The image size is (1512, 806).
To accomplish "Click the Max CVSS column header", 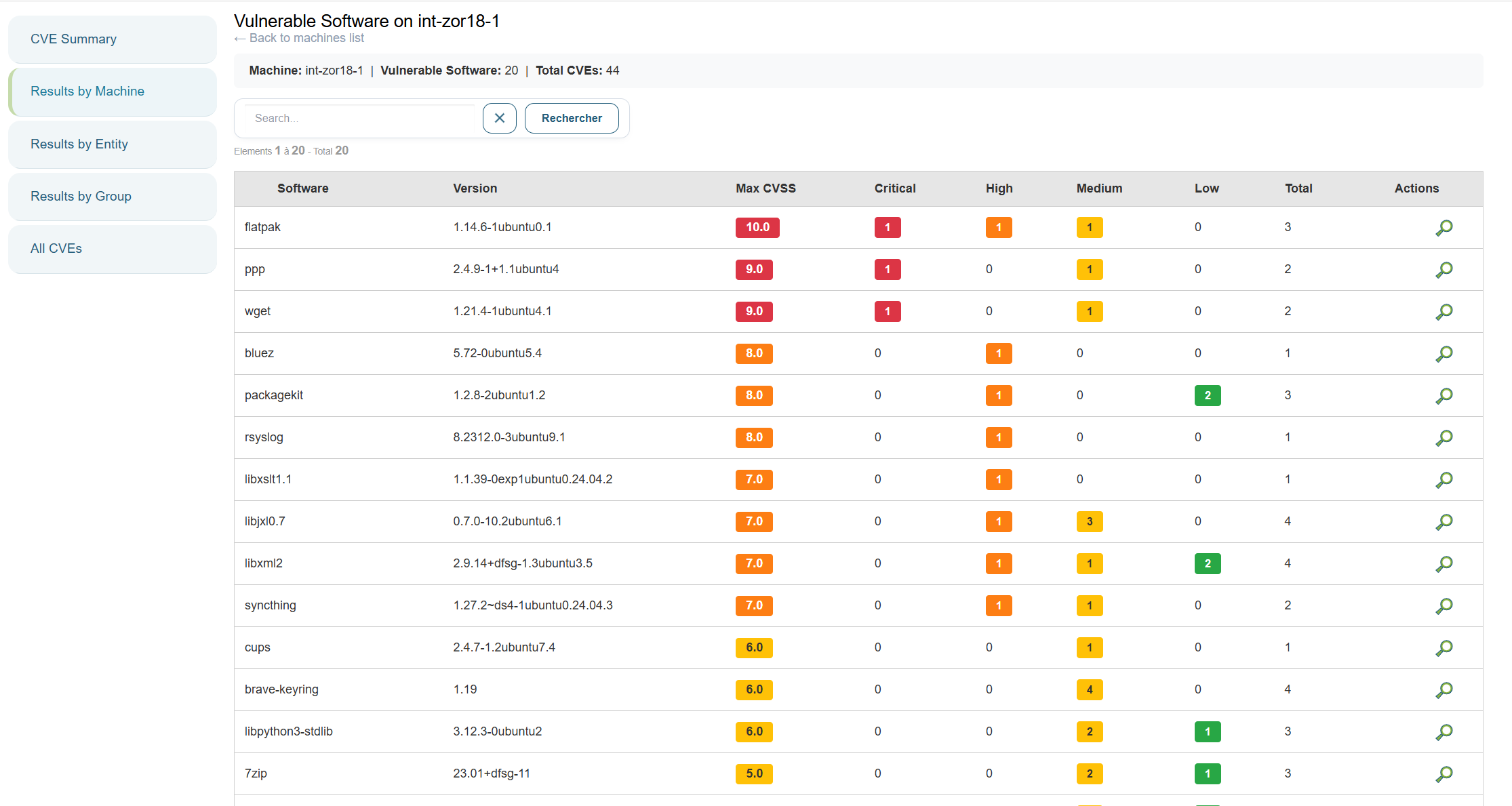I will 765,188.
